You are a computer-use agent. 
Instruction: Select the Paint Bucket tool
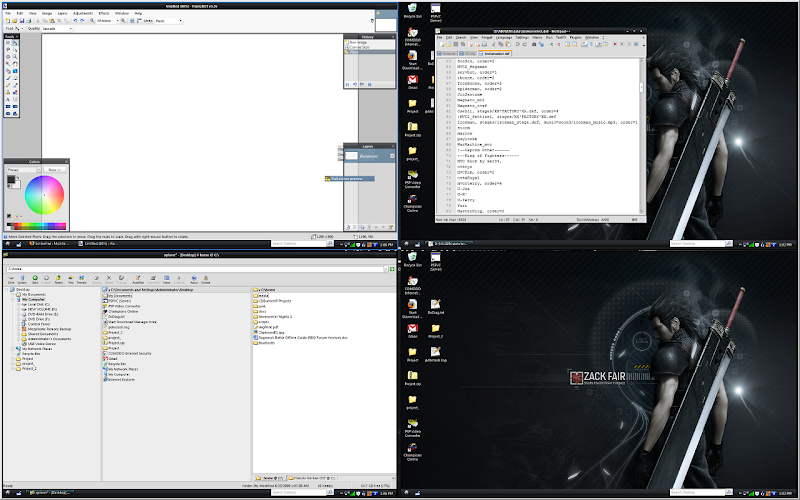(x=7, y=70)
